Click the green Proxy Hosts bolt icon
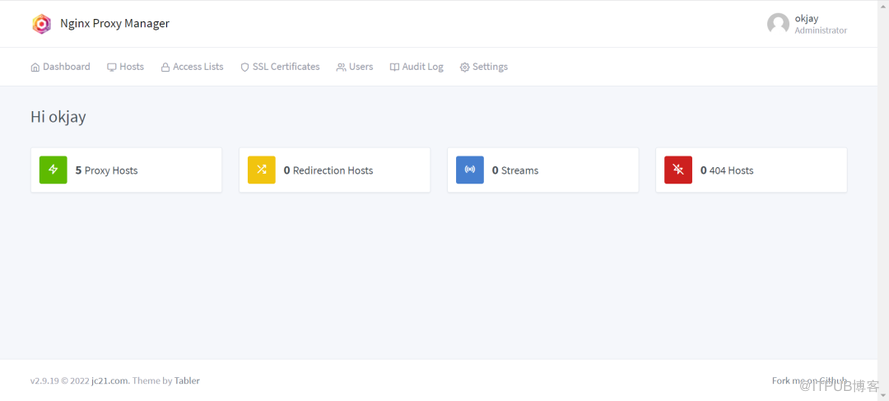Screen dimensions: 889x401 click(x=53, y=170)
